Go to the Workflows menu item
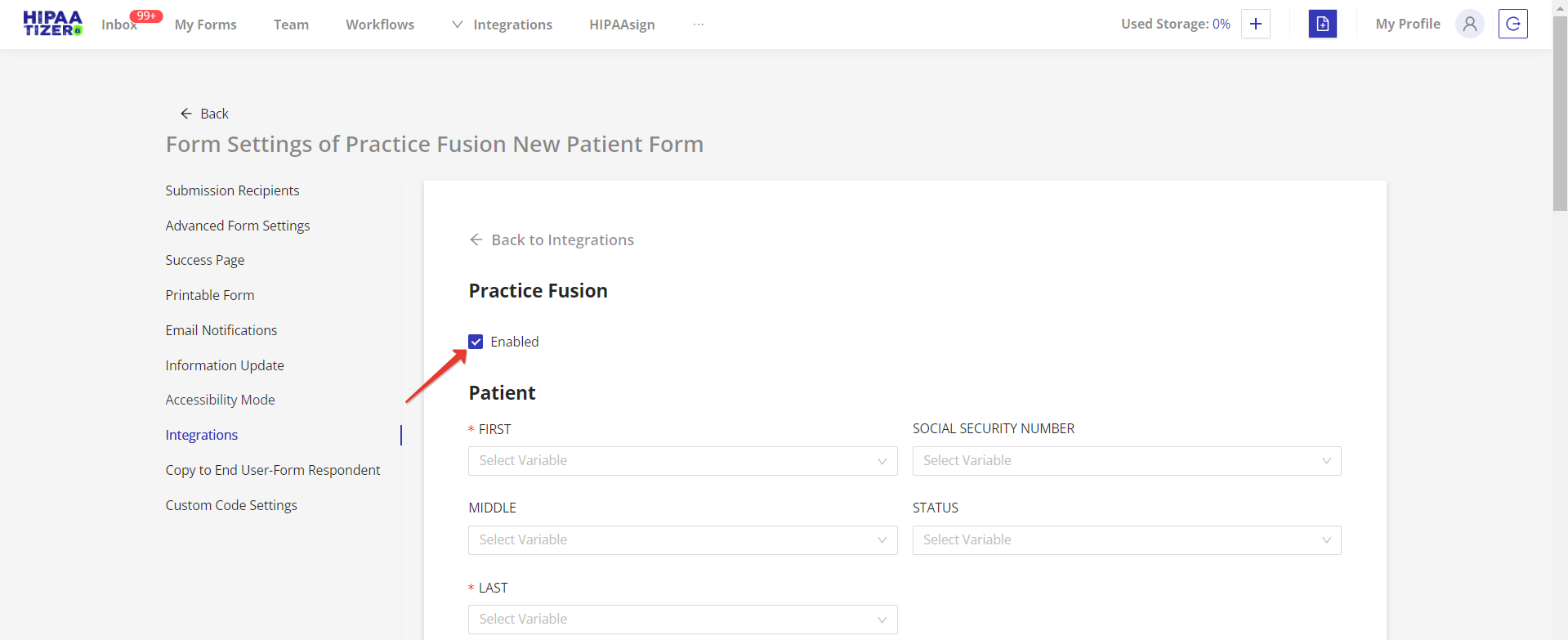1568x640 pixels. (x=380, y=25)
